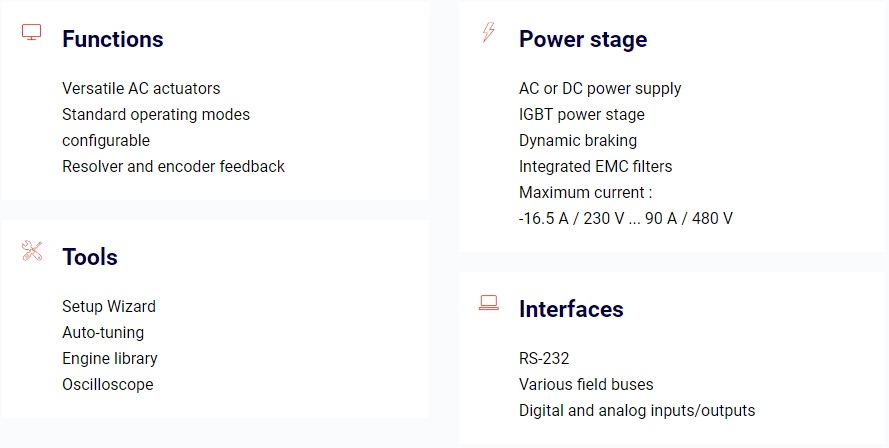Click the Various field buses line
This screenshot has height=448, width=889.
click(x=586, y=384)
